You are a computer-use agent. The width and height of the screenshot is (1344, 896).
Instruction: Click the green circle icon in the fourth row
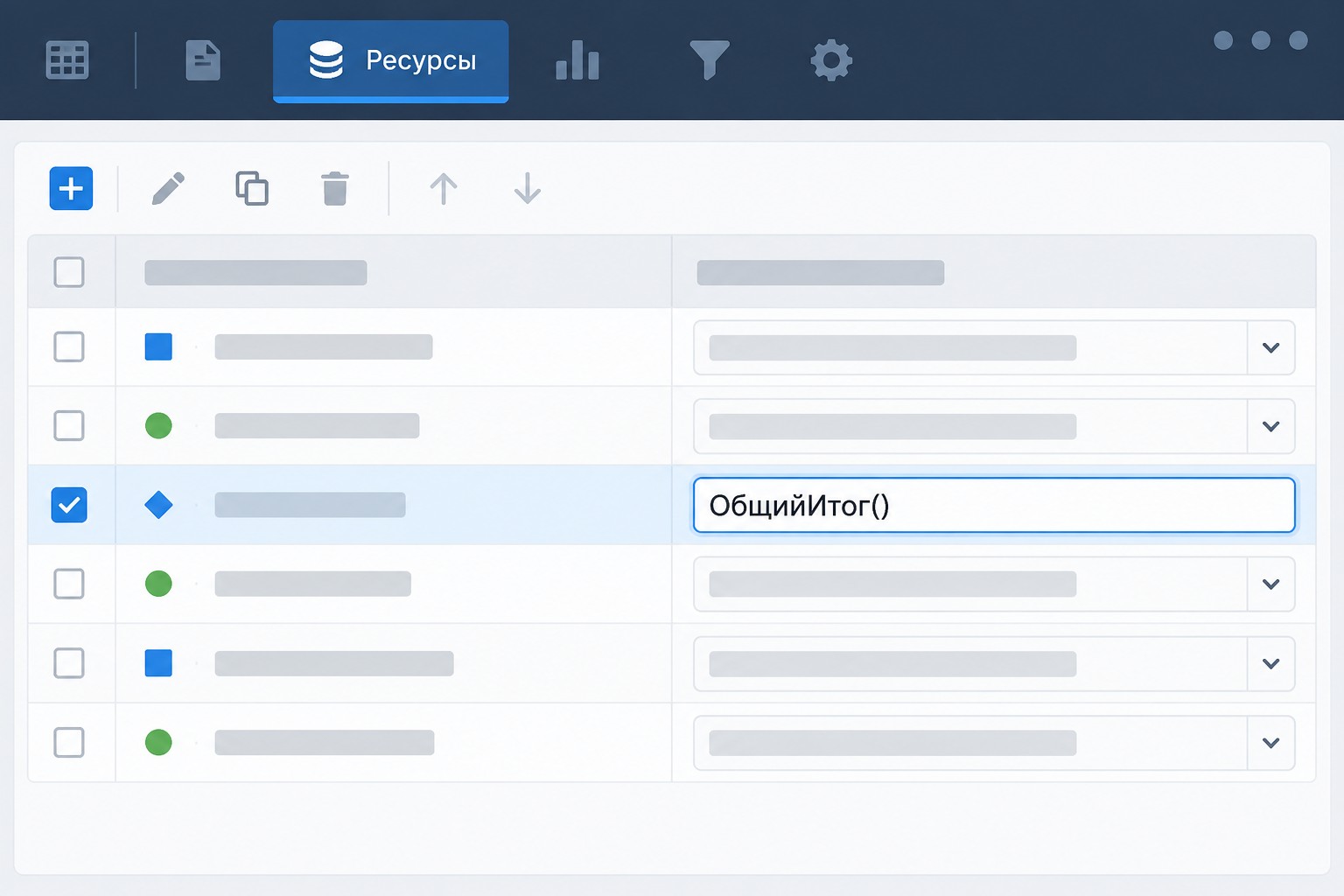click(158, 584)
